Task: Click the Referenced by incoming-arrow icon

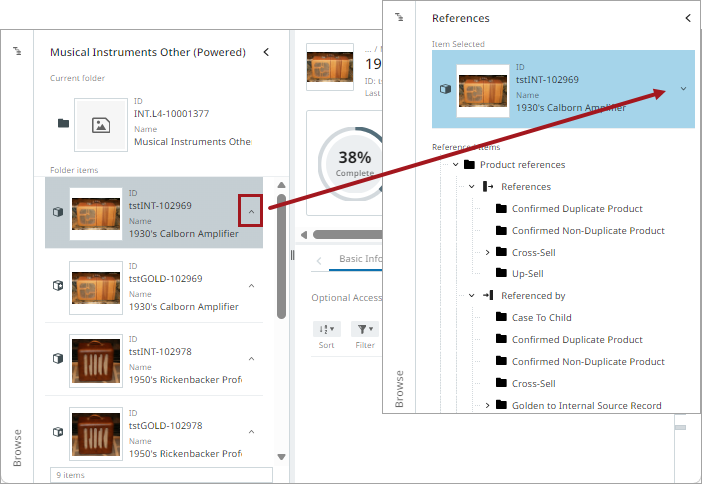Action: tap(488, 296)
